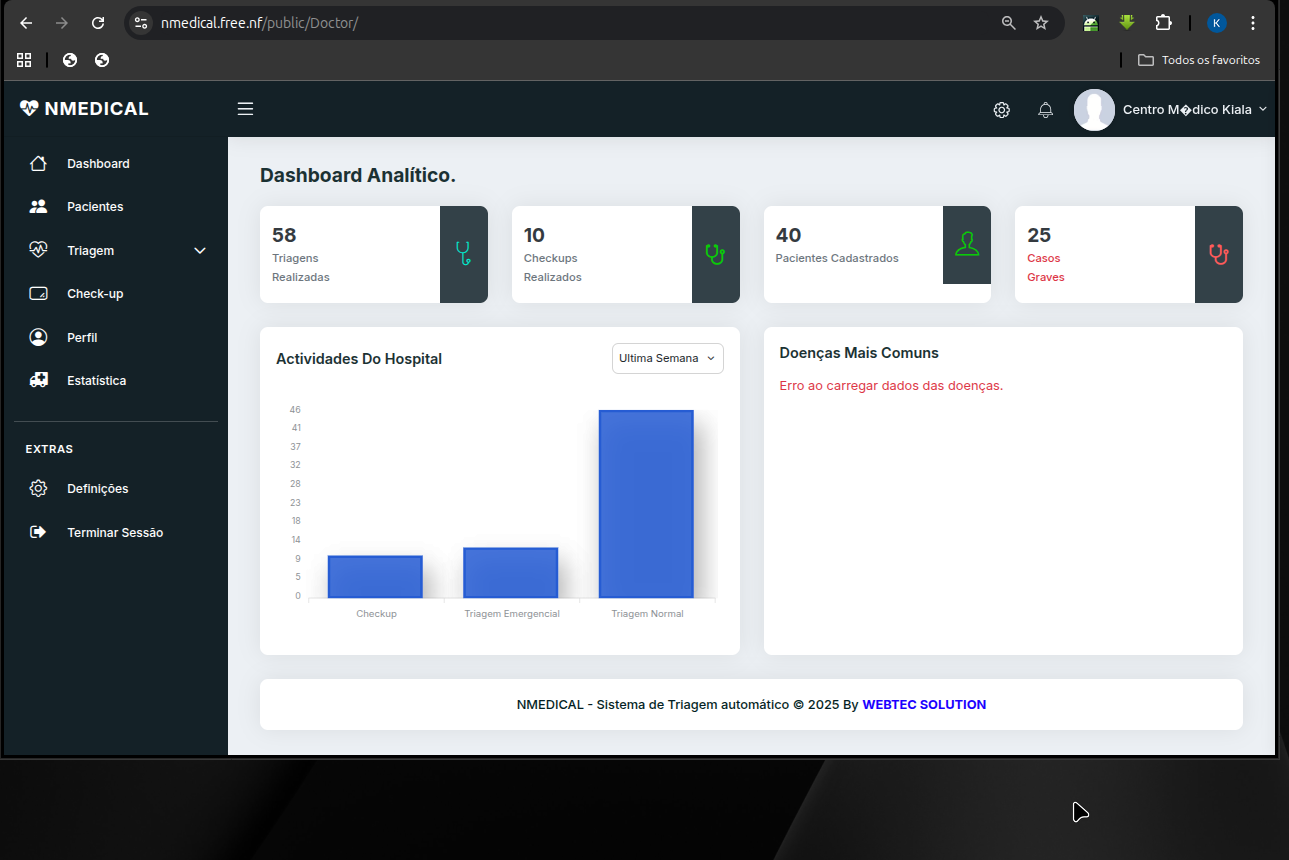Open settings gear icon in top header
This screenshot has height=860, width=1289.
[x=1001, y=110]
